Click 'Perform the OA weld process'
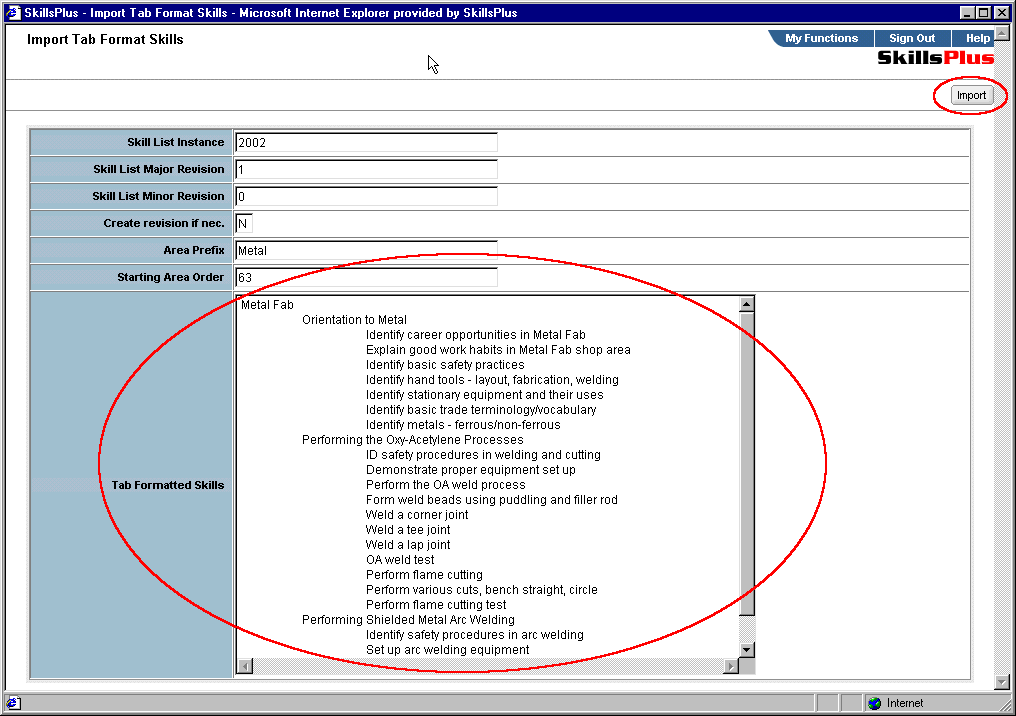 pyautogui.click(x=446, y=485)
